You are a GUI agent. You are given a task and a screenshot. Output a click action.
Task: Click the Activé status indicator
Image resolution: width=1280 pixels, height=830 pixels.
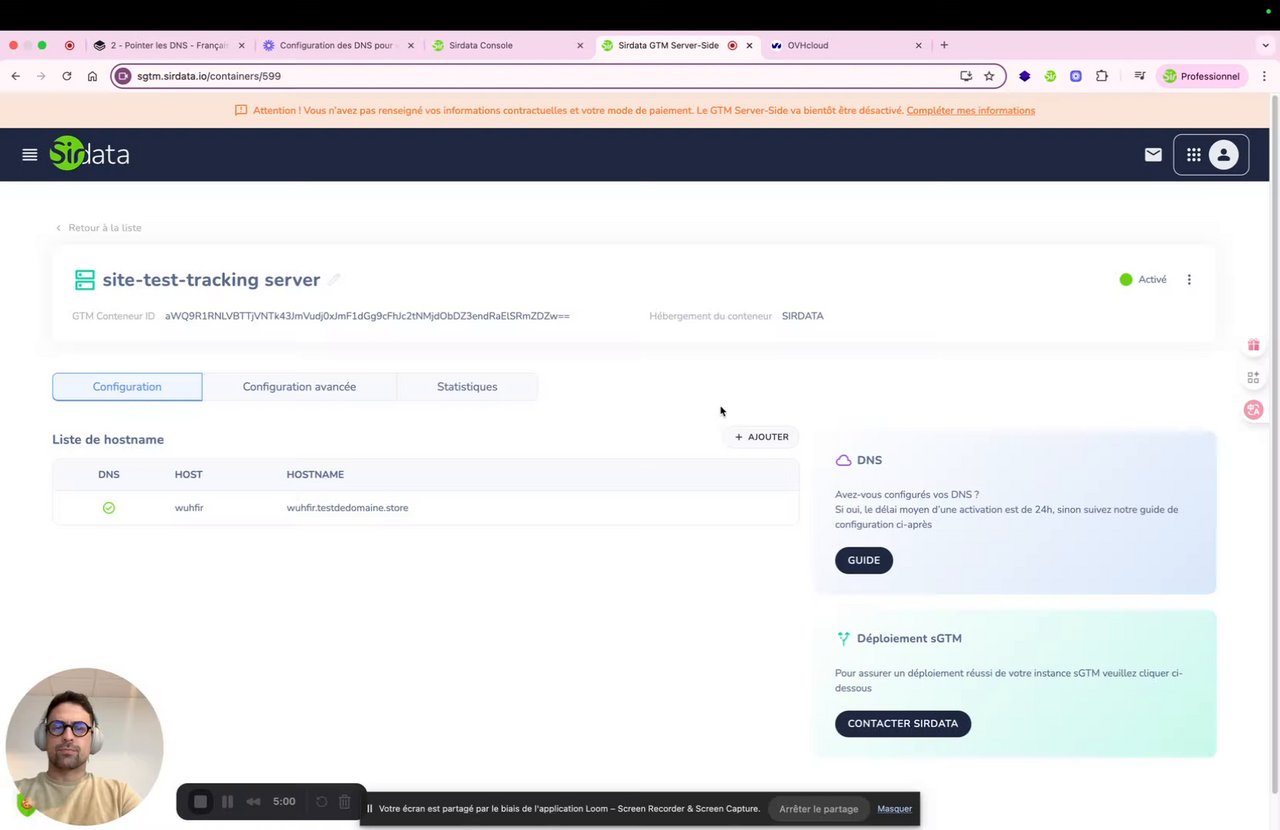[x=1143, y=280]
